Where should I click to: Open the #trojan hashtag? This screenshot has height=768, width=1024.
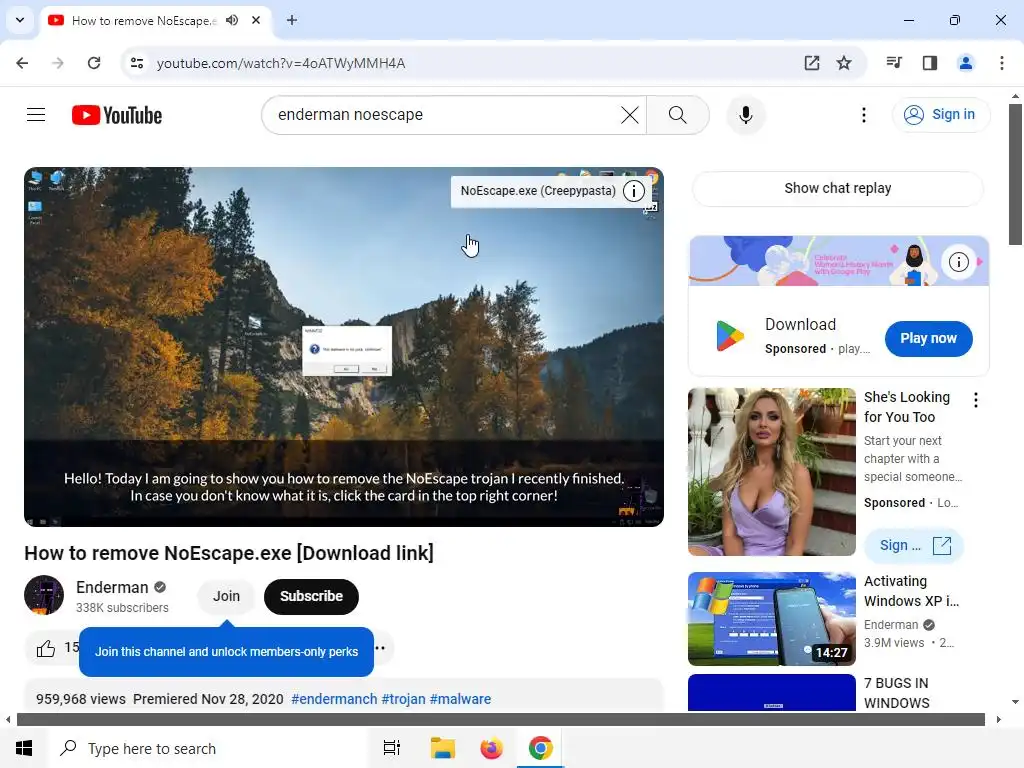coord(403,699)
